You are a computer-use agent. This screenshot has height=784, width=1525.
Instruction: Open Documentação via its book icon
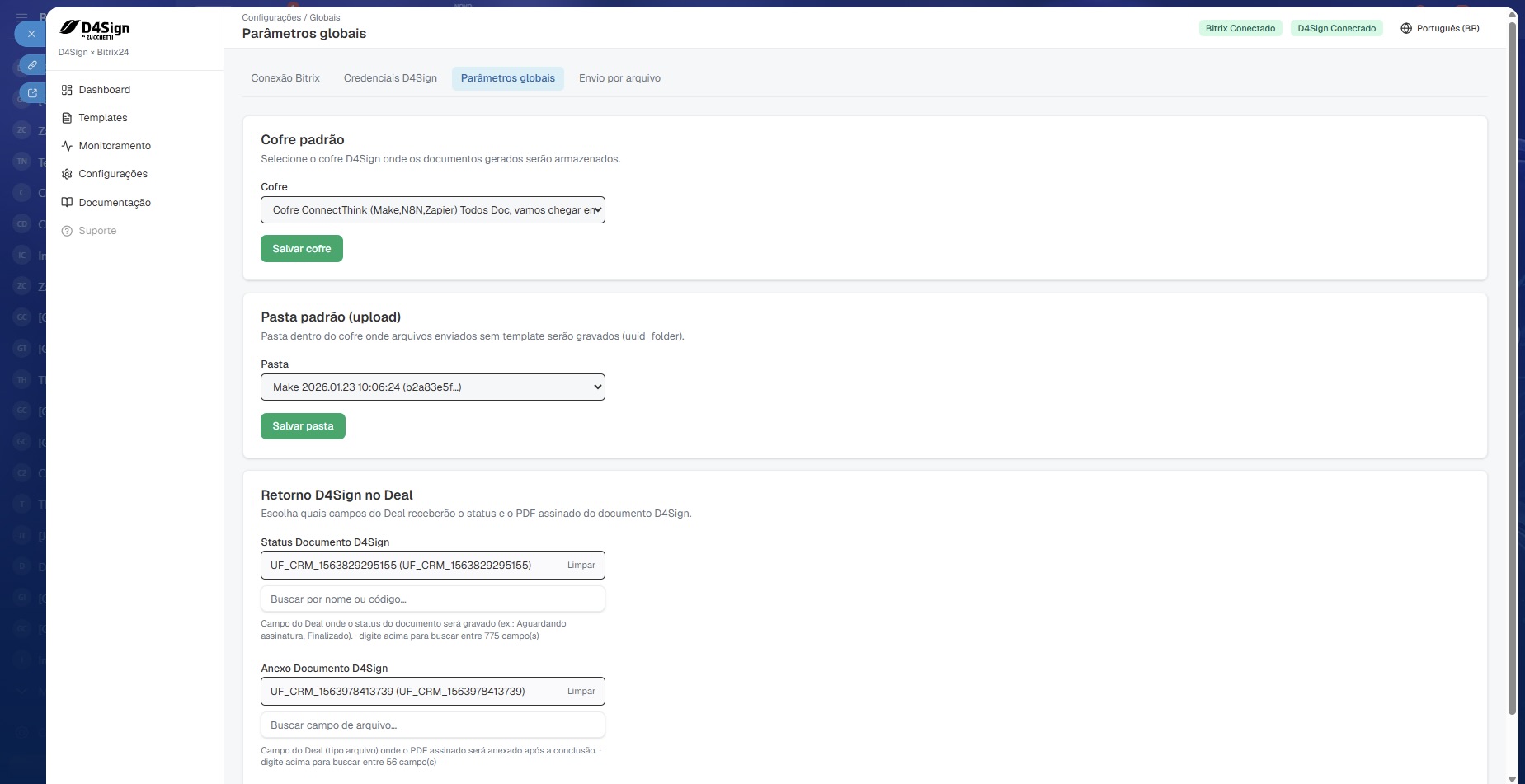pos(67,203)
